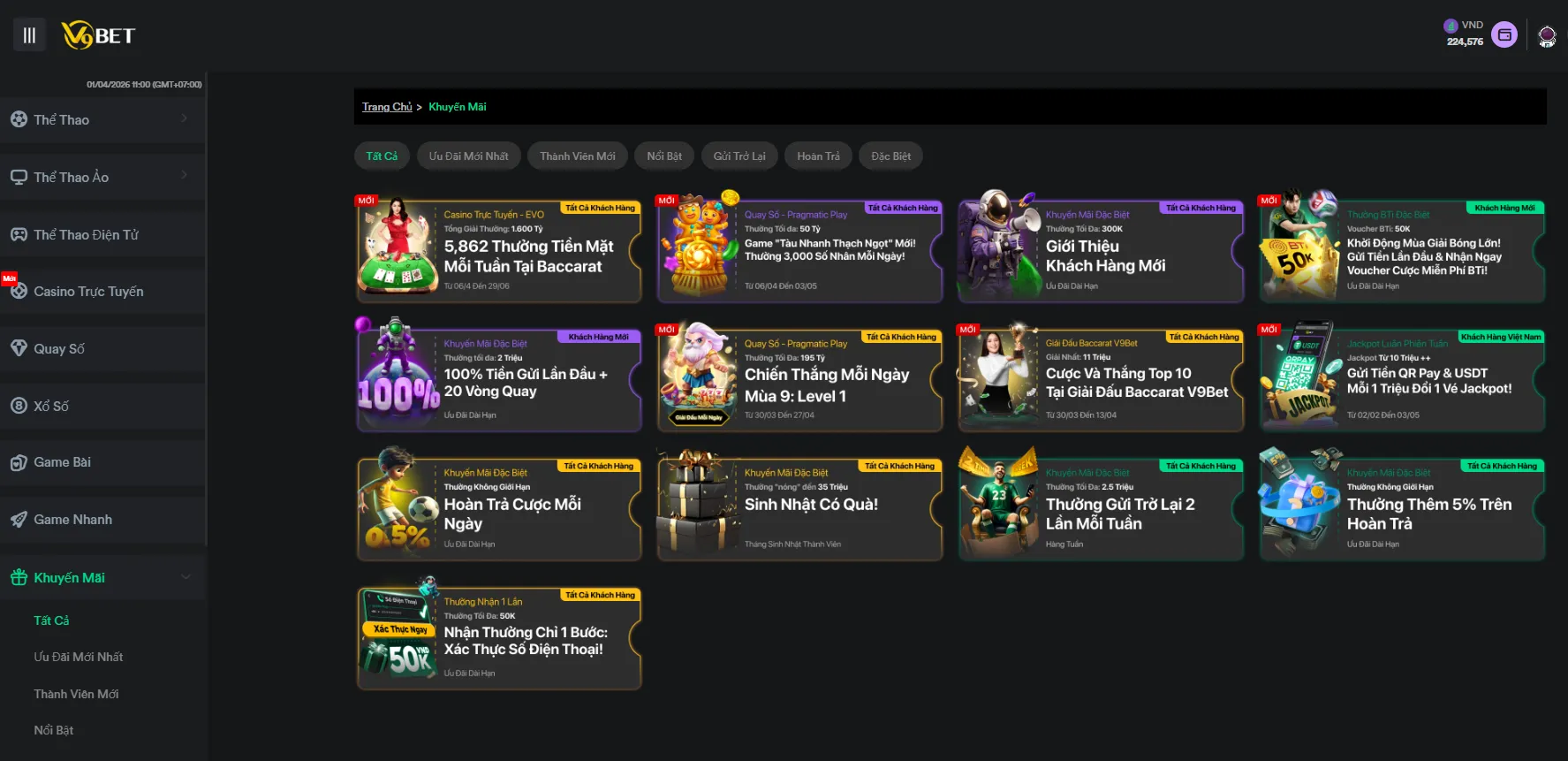The width and height of the screenshot is (1568, 761).
Task: Open Tàu Nhanh Thạch Ngọt game promotion
Action: coord(799,251)
